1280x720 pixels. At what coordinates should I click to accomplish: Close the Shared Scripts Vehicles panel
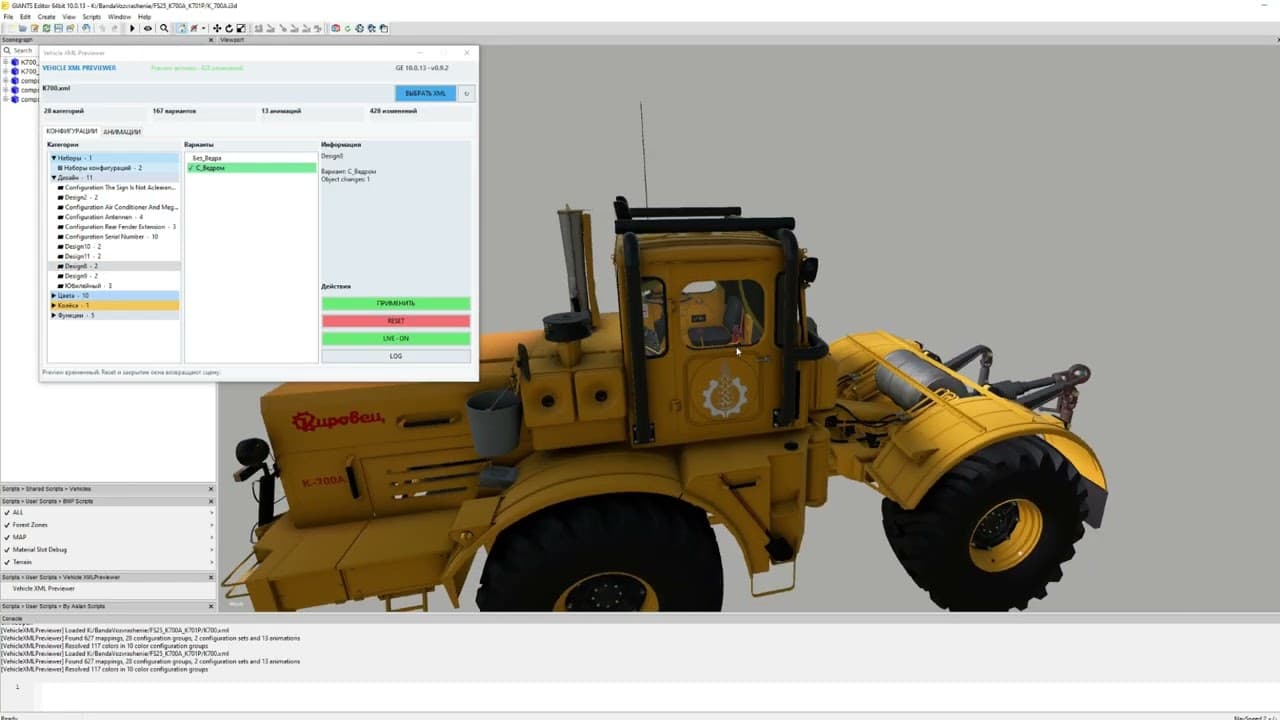click(211, 488)
